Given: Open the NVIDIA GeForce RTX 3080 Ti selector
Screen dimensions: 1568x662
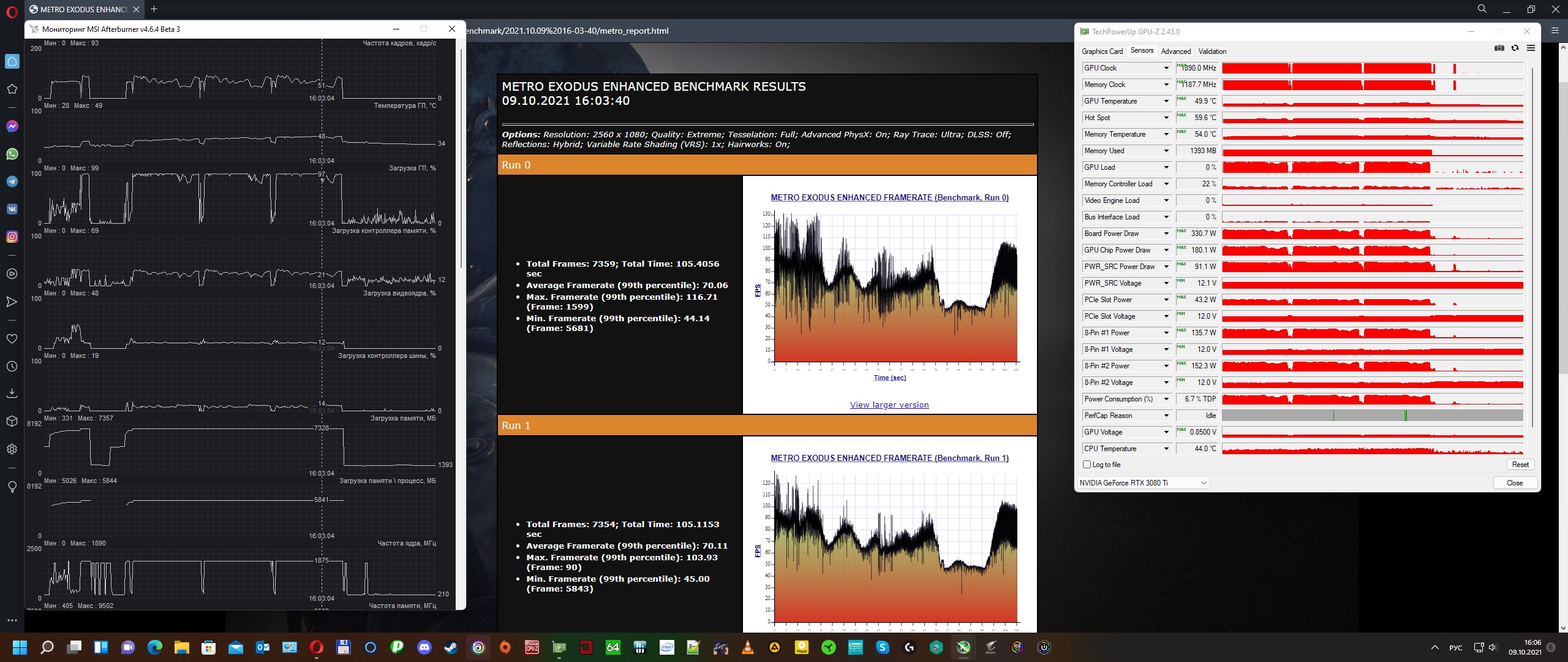Looking at the screenshot, I should (1143, 483).
